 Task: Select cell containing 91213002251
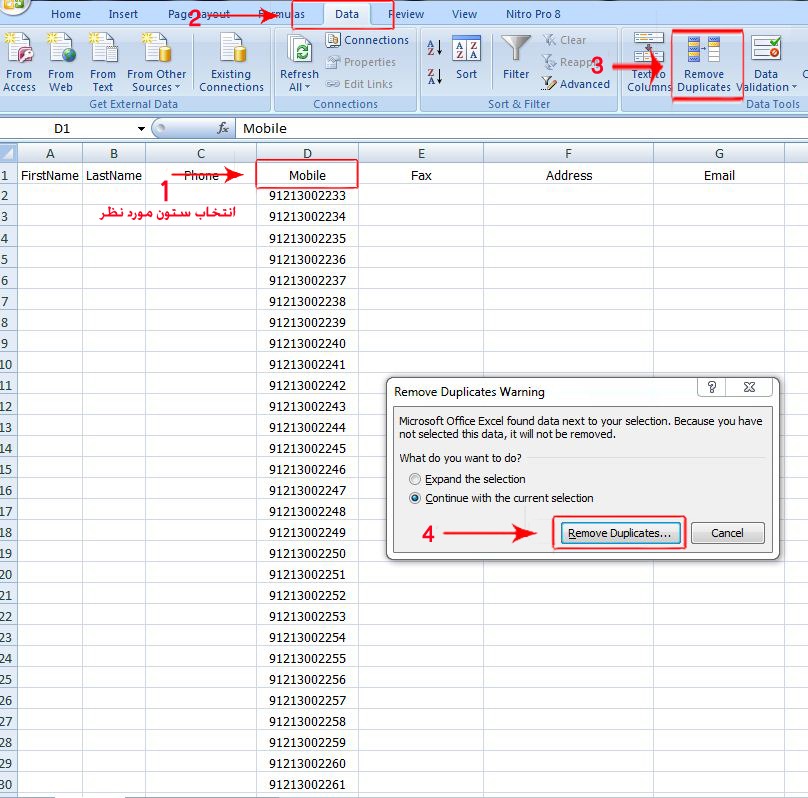tap(307, 574)
